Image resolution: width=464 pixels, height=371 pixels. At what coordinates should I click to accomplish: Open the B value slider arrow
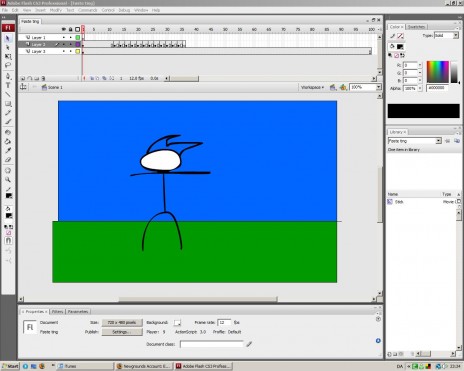click(420, 80)
